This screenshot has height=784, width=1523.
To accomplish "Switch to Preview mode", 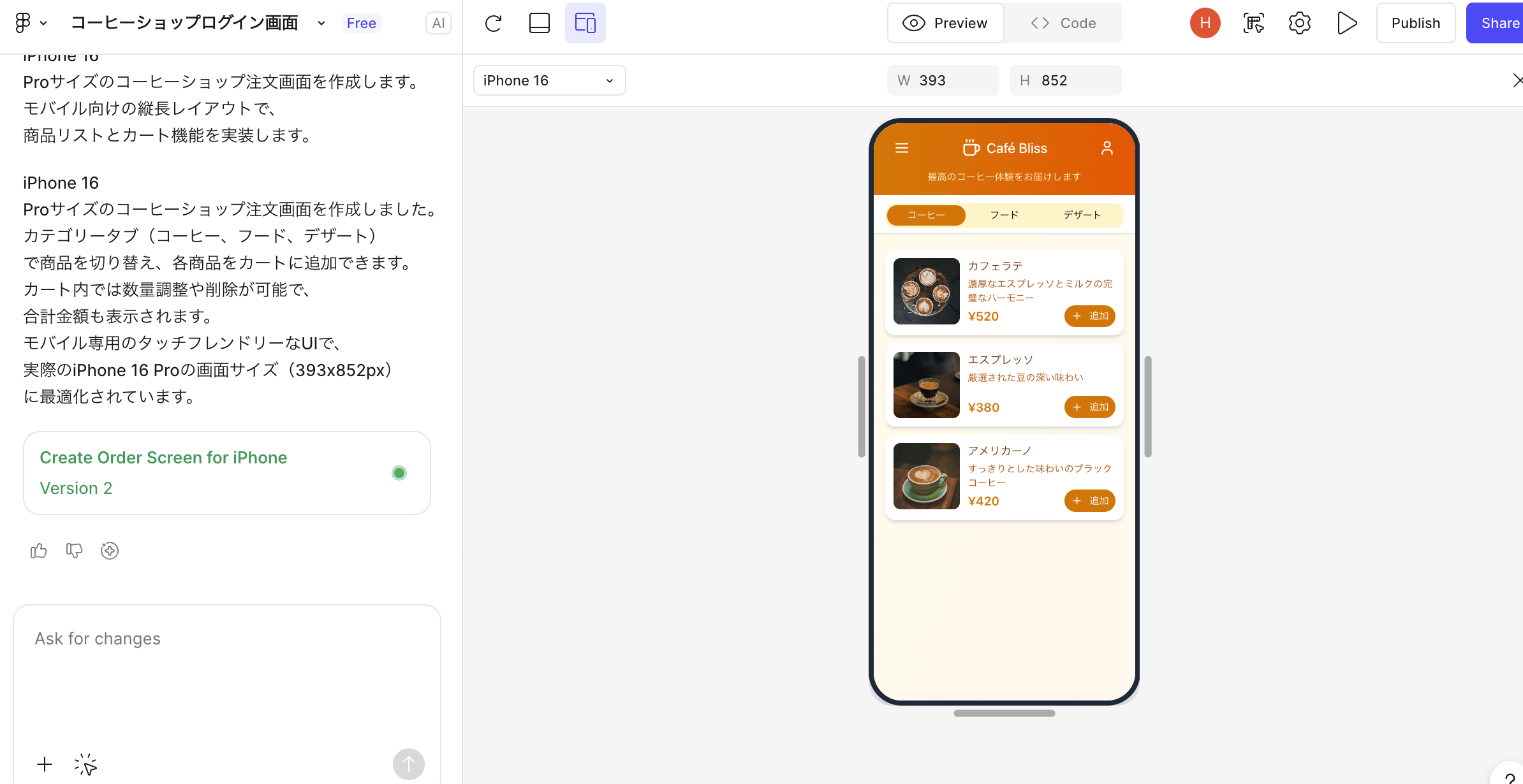I will click(946, 23).
